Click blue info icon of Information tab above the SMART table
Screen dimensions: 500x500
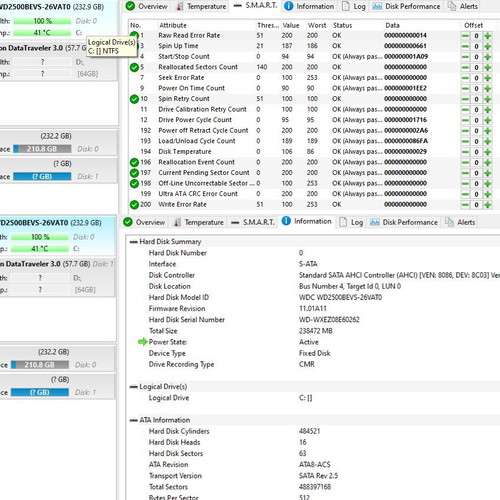tap(288, 6)
